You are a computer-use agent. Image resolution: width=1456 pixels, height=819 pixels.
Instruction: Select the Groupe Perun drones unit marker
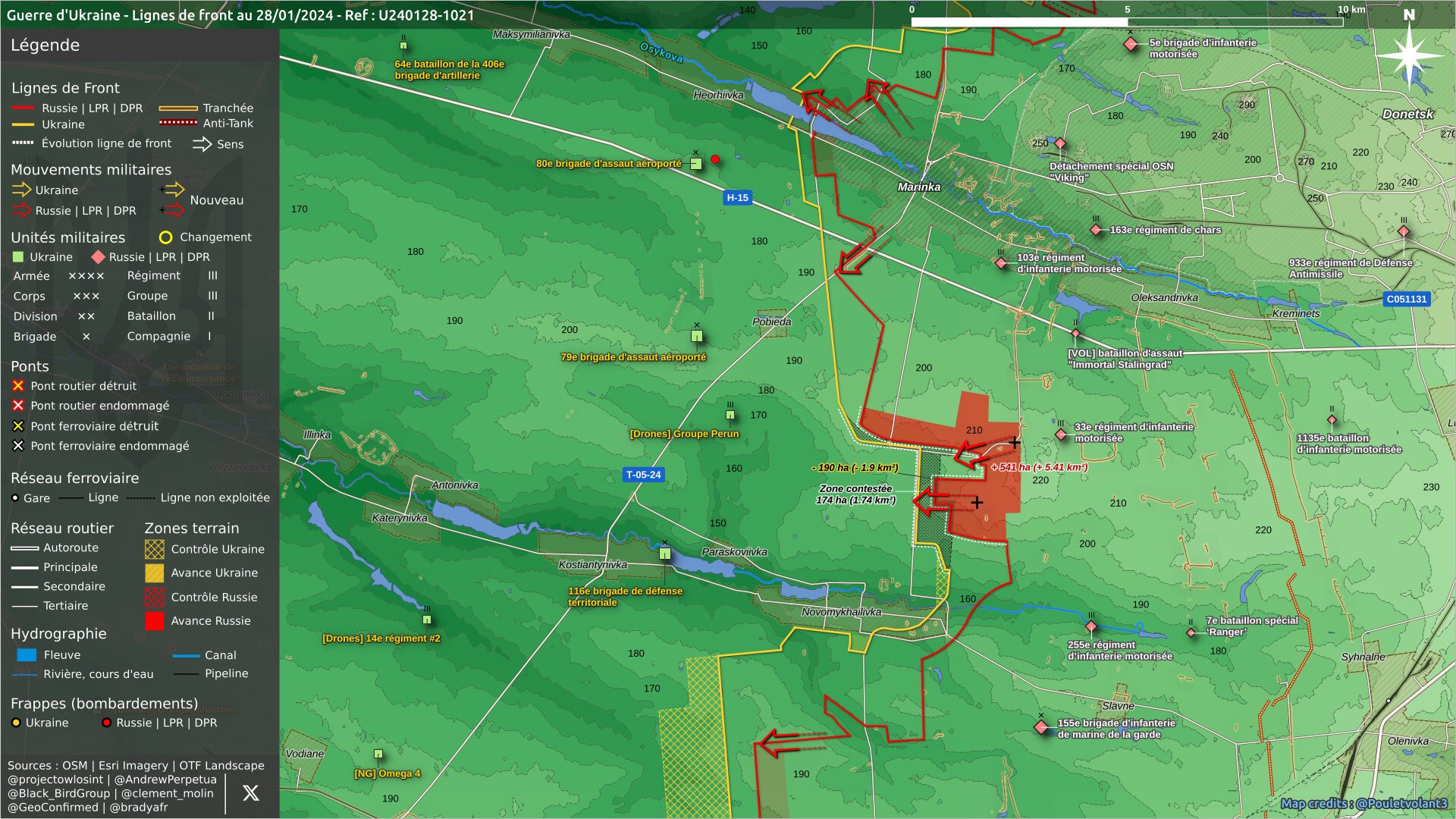click(730, 415)
